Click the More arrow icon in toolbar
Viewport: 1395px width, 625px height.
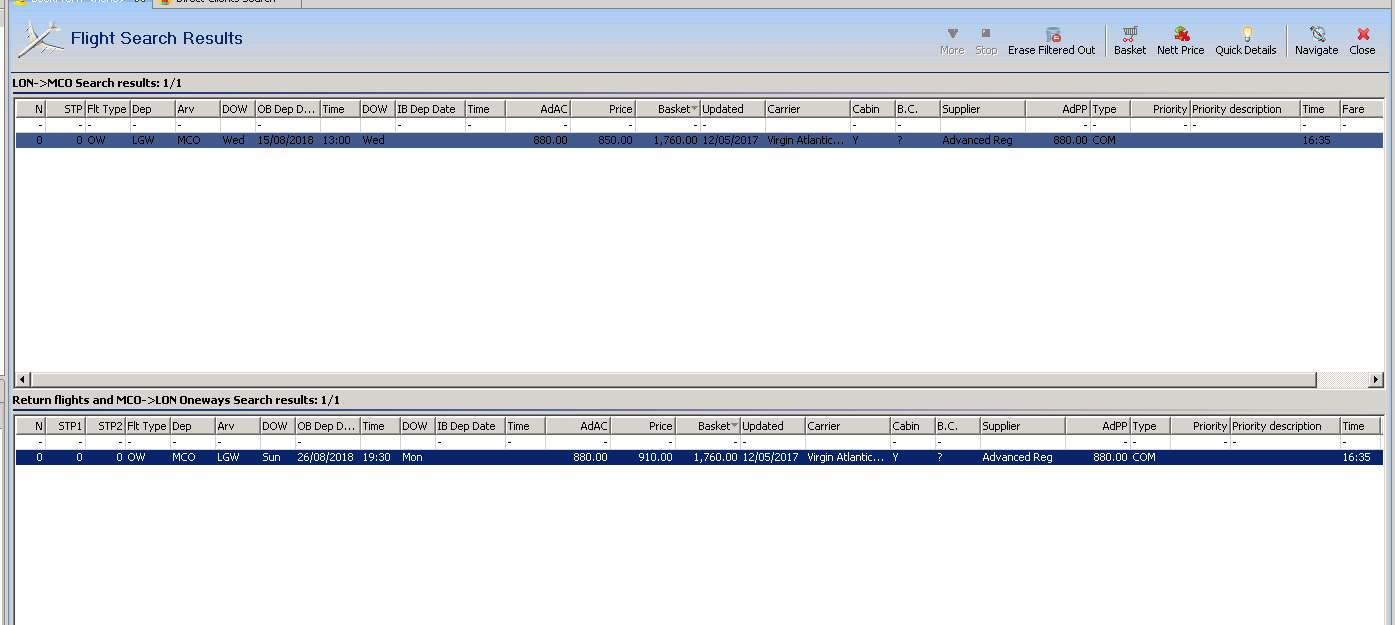952,33
